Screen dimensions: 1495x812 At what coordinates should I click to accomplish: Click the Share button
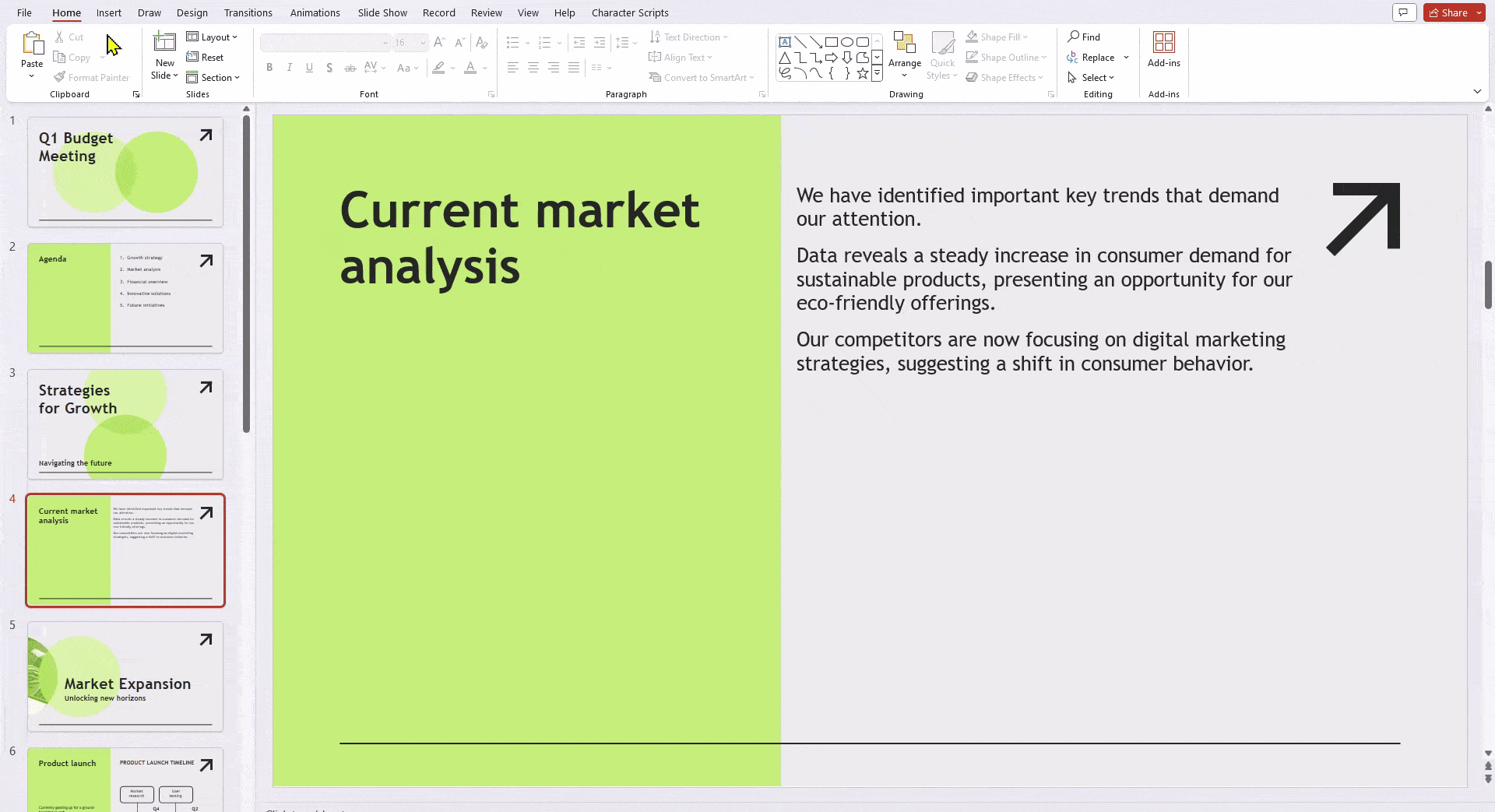pyautogui.click(x=1448, y=12)
